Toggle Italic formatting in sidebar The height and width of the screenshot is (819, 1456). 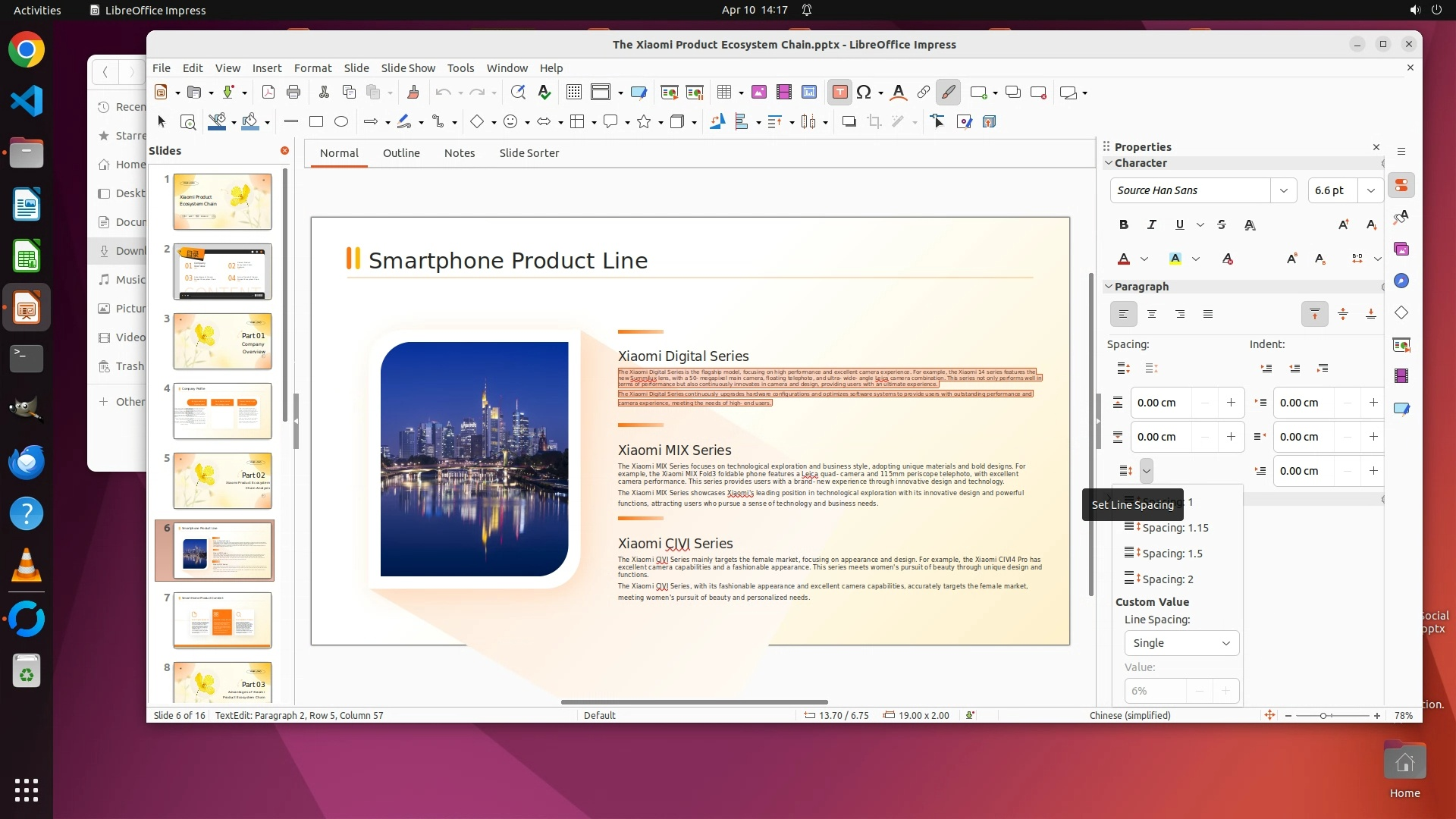click(1151, 224)
